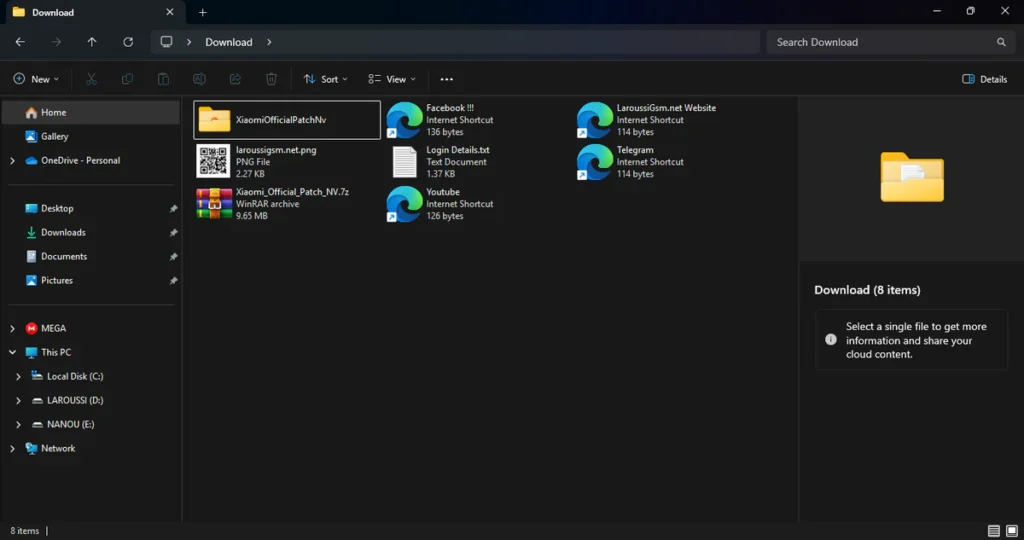Click the Copy icon in toolbar
Viewport: 1024px width, 540px height.
click(127, 79)
